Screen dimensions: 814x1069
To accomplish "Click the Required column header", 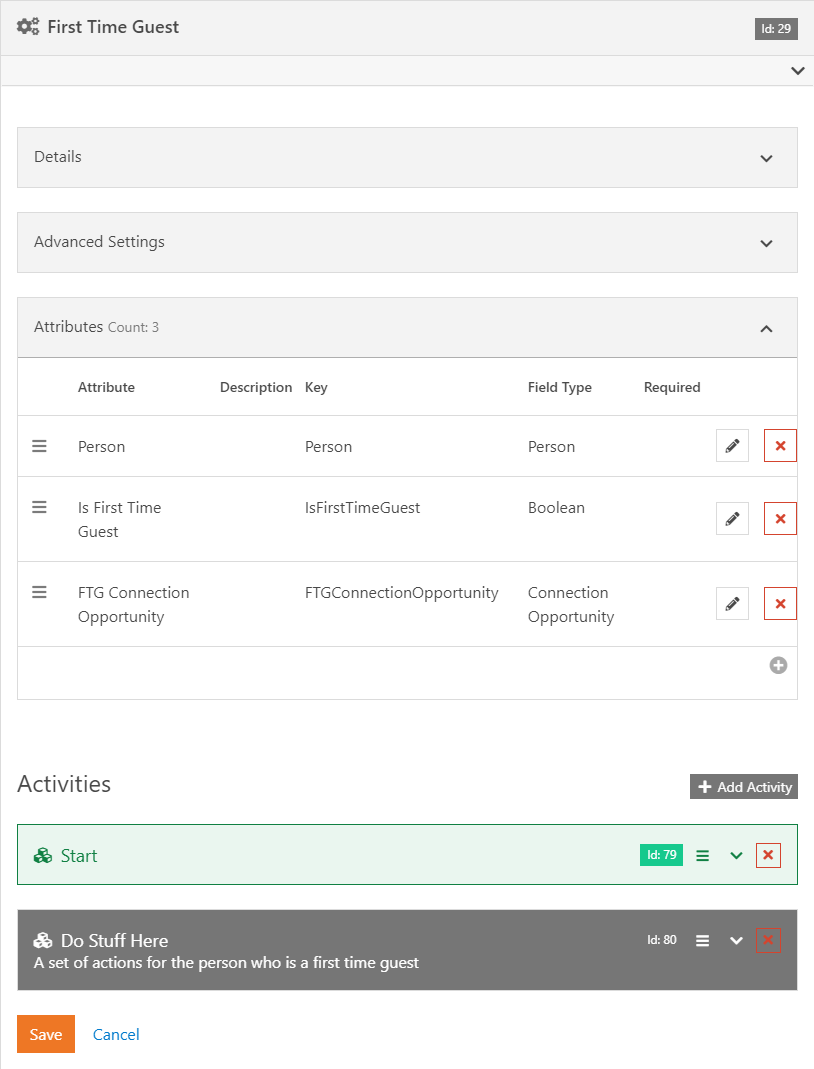I will click(x=672, y=387).
